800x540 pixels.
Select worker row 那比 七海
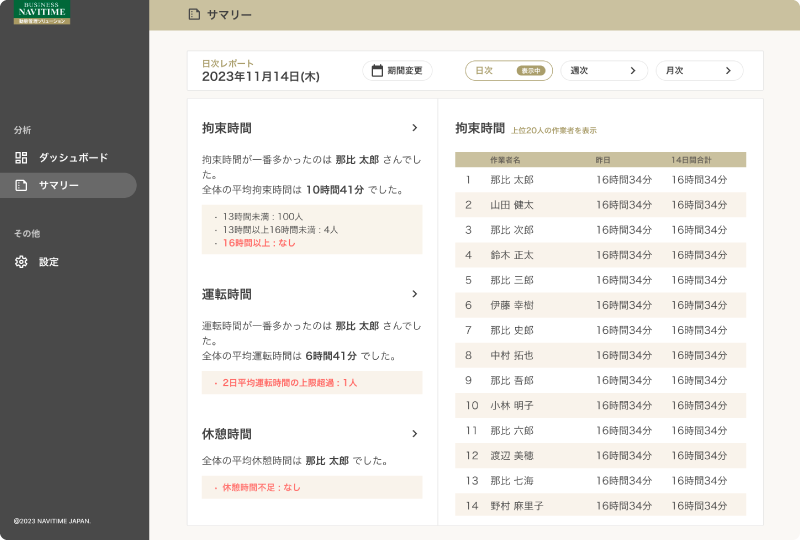(601, 480)
